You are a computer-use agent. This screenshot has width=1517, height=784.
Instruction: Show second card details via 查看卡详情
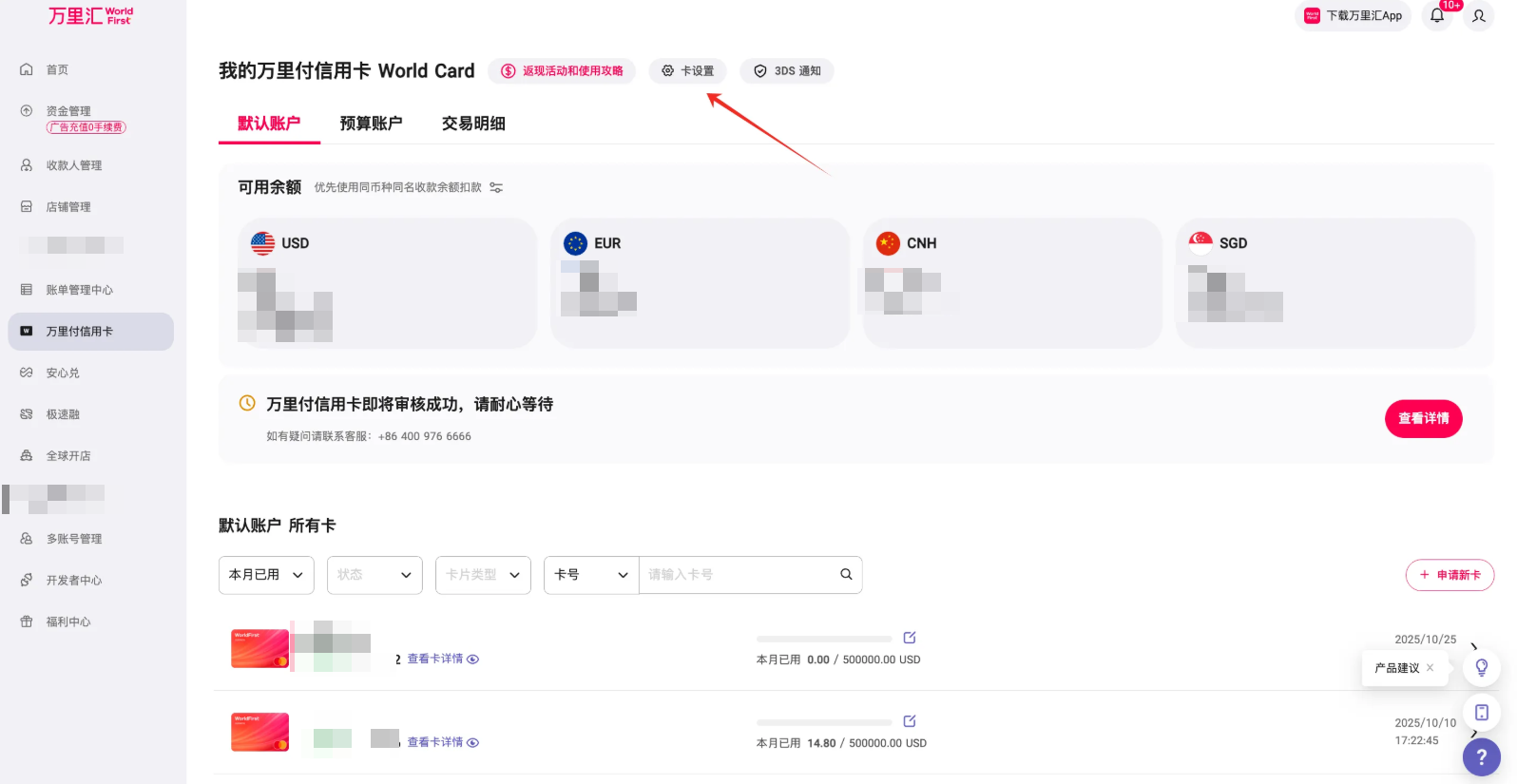[442, 742]
